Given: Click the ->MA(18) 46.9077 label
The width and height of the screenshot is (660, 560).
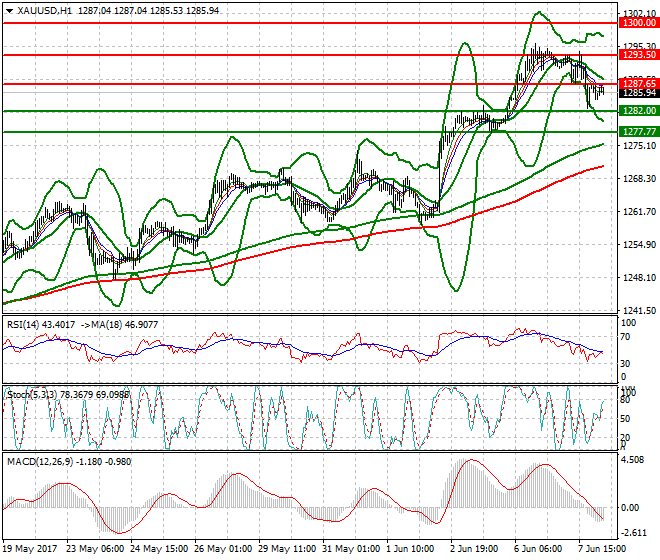Looking at the screenshot, I should [119, 325].
